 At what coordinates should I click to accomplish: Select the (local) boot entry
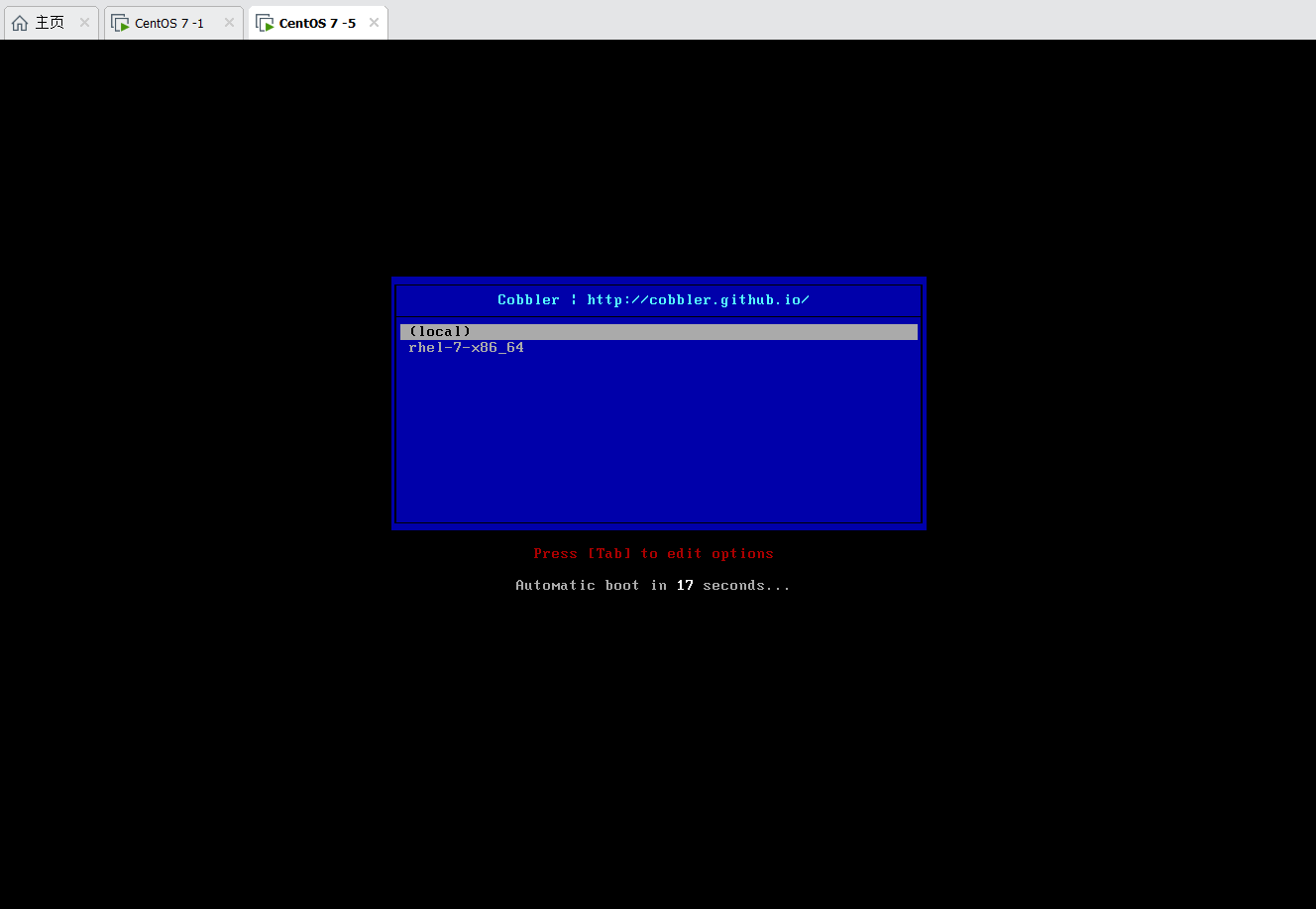(x=659, y=332)
